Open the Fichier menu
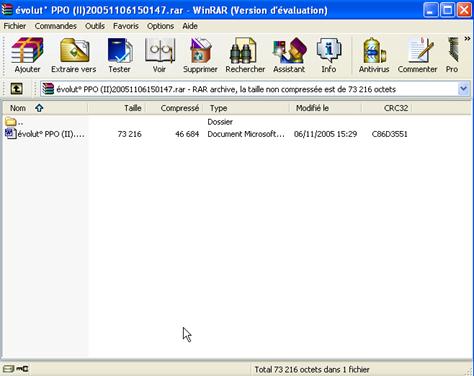This screenshot has height=376, width=474. click(15, 26)
